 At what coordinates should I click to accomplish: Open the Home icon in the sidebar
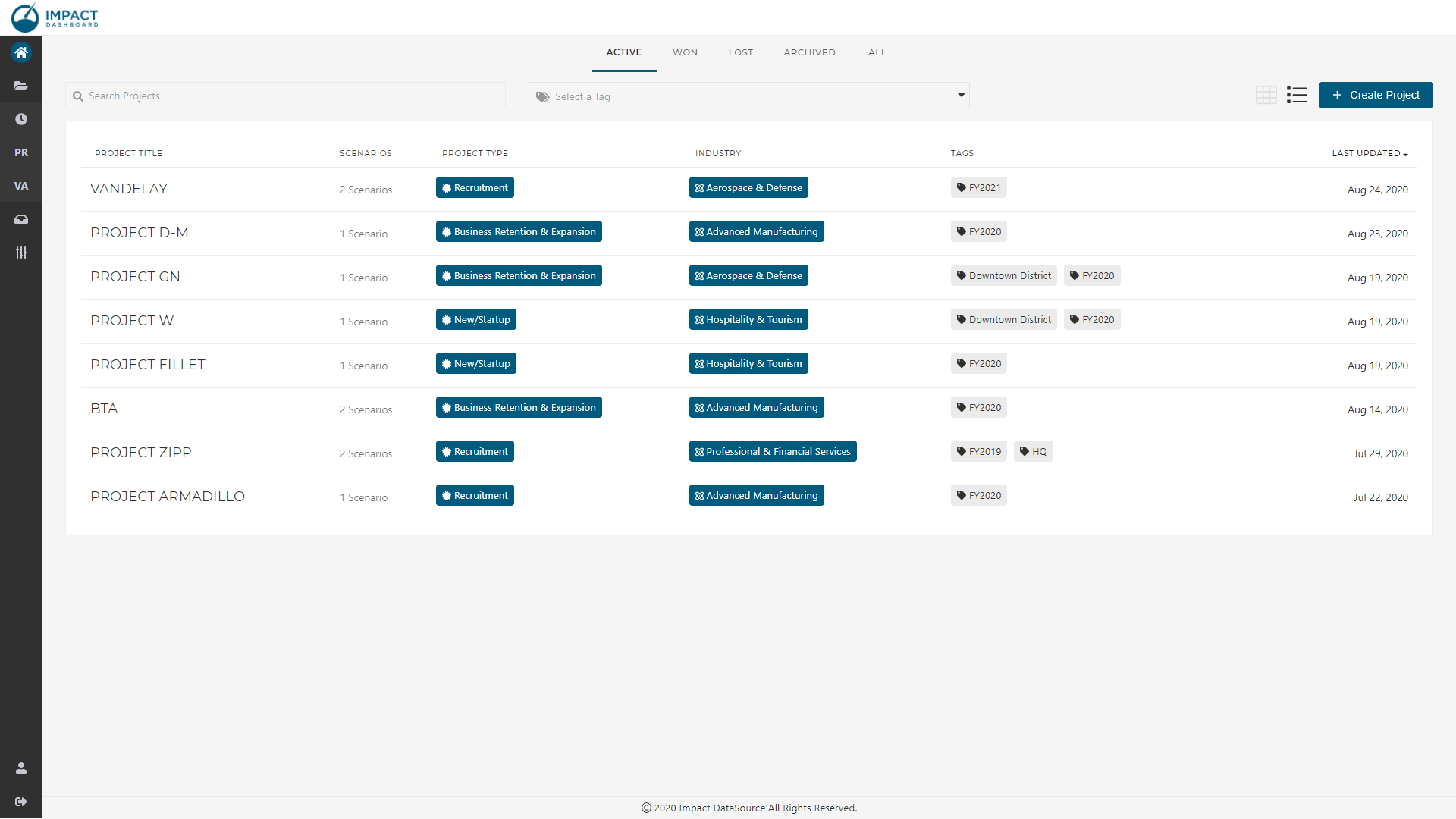[x=21, y=52]
